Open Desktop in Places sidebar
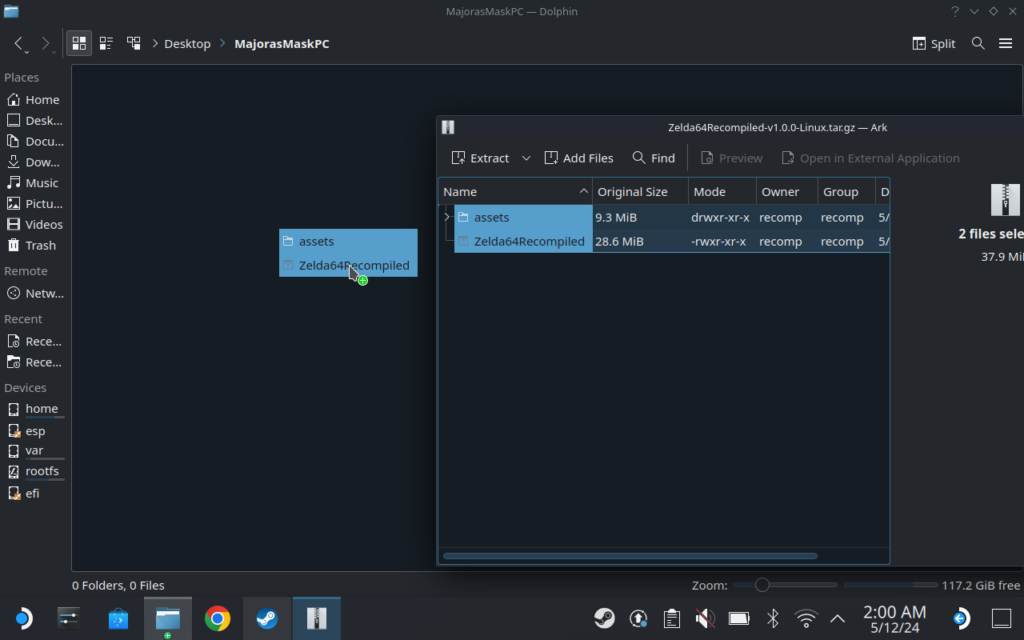This screenshot has width=1024, height=640. (34, 121)
